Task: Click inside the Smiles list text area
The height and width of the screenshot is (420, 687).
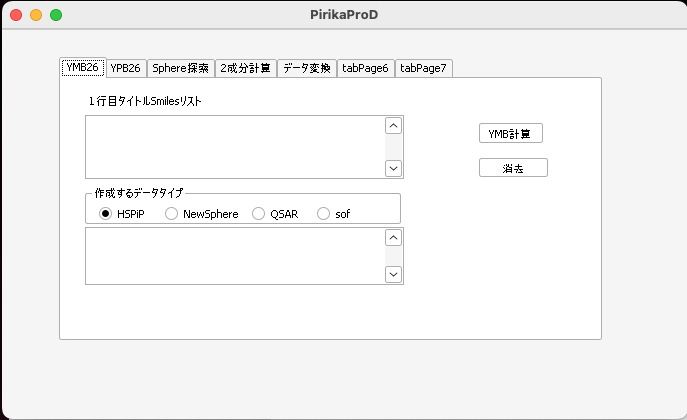Action: coord(234,147)
